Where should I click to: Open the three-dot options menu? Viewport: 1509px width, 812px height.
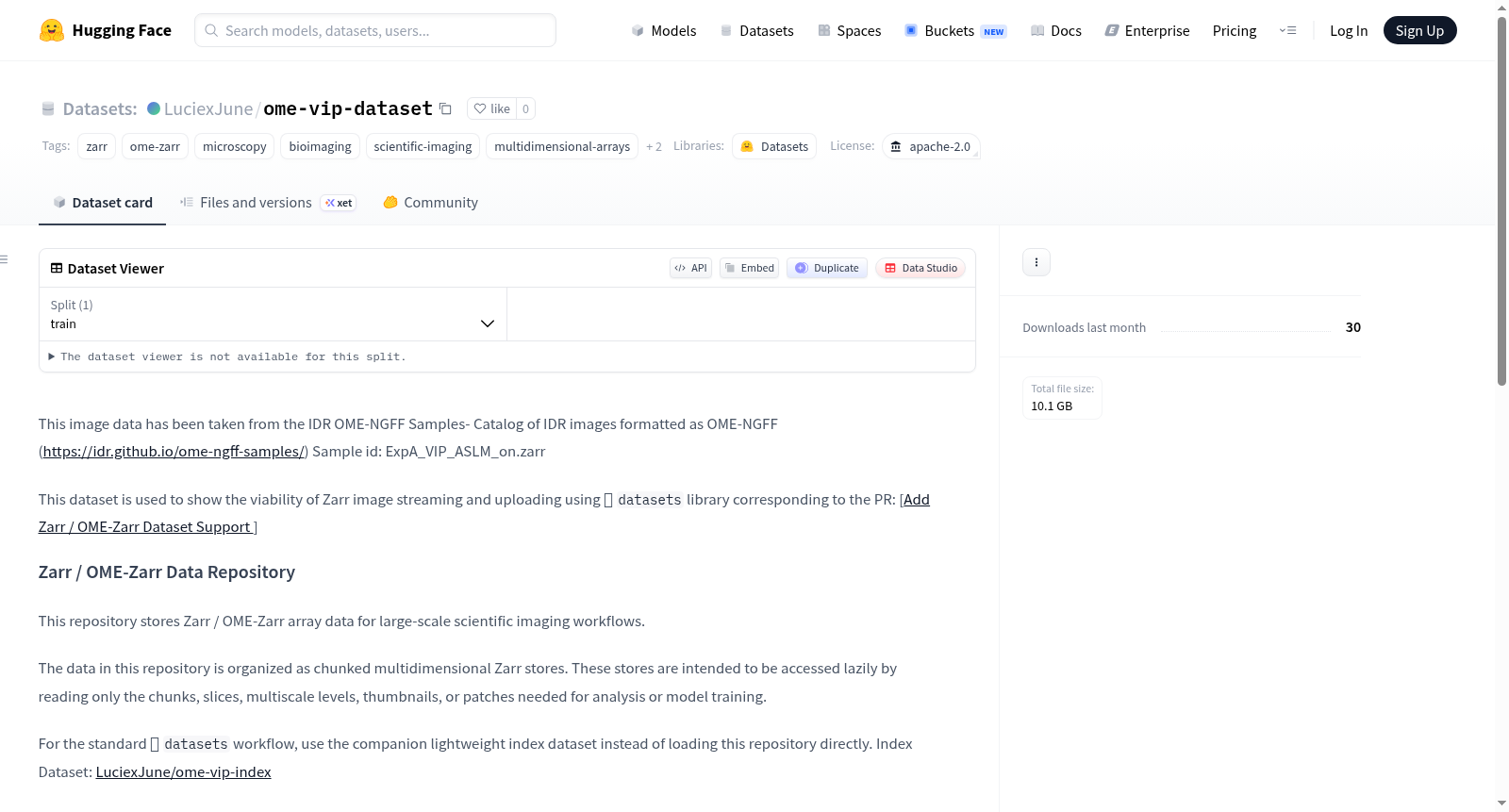tap(1036, 262)
